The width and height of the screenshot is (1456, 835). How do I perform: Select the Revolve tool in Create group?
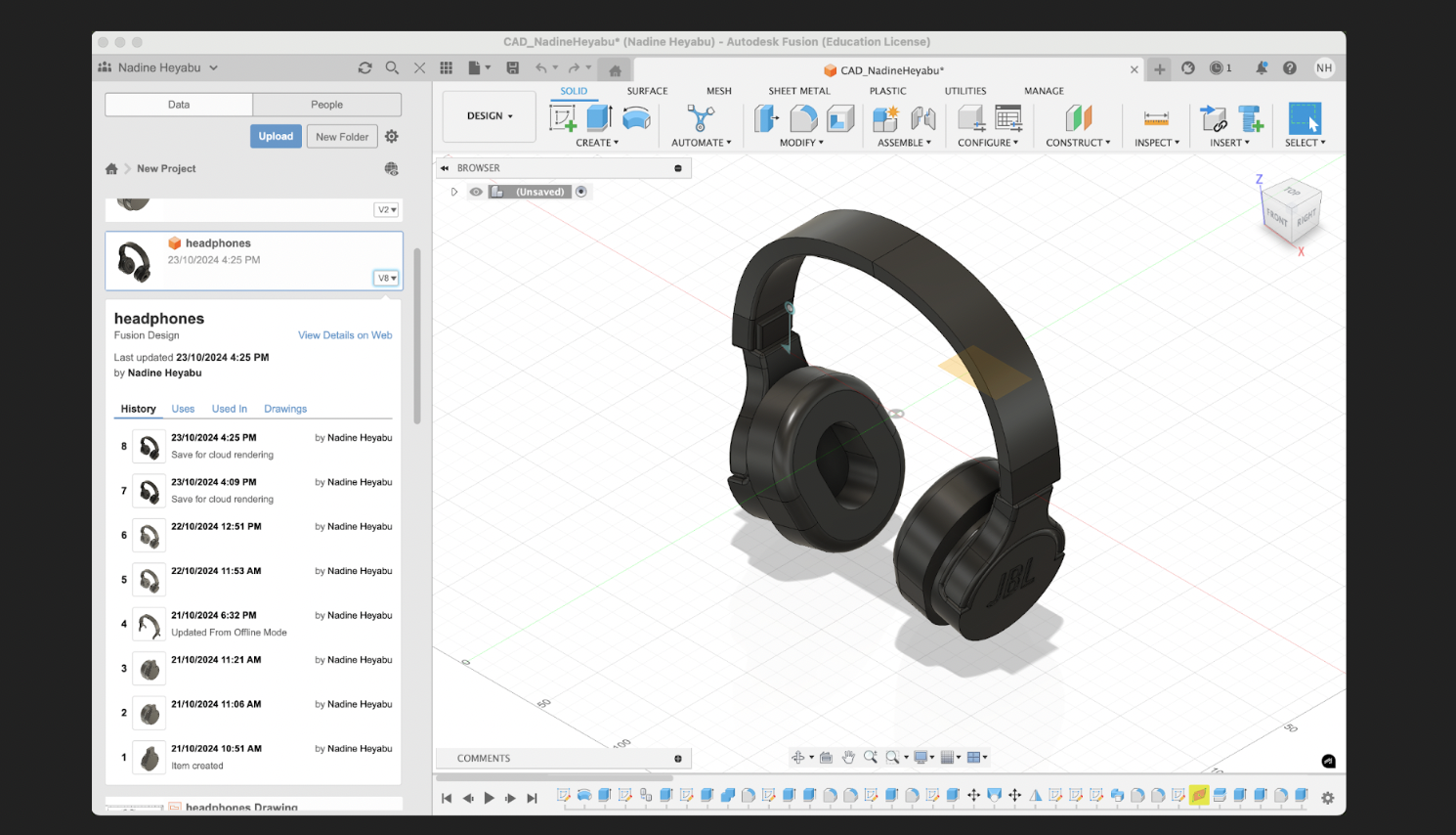pos(636,118)
